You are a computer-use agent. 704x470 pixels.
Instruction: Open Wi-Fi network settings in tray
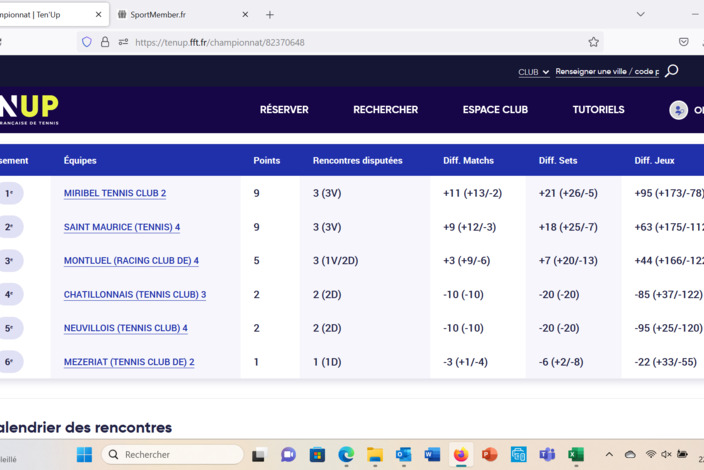coord(651,454)
